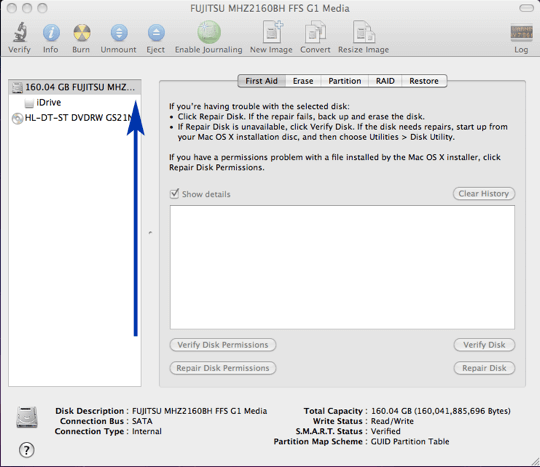Open the Log from the toolbar
Image resolution: width=540 pixels, height=467 pixels.
pyautogui.click(x=521, y=33)
